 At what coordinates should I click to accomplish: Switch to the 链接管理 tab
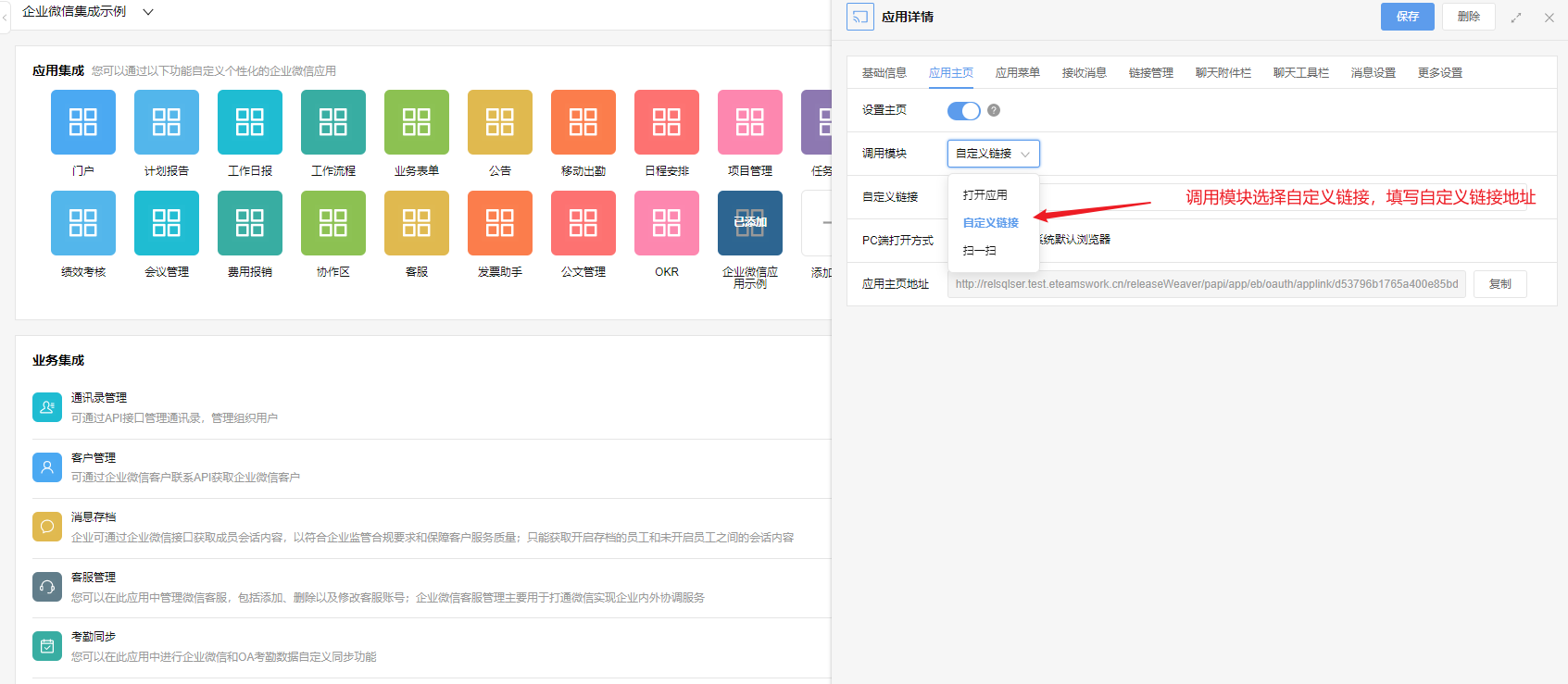pyautogui.click(x=1151, y=73)
